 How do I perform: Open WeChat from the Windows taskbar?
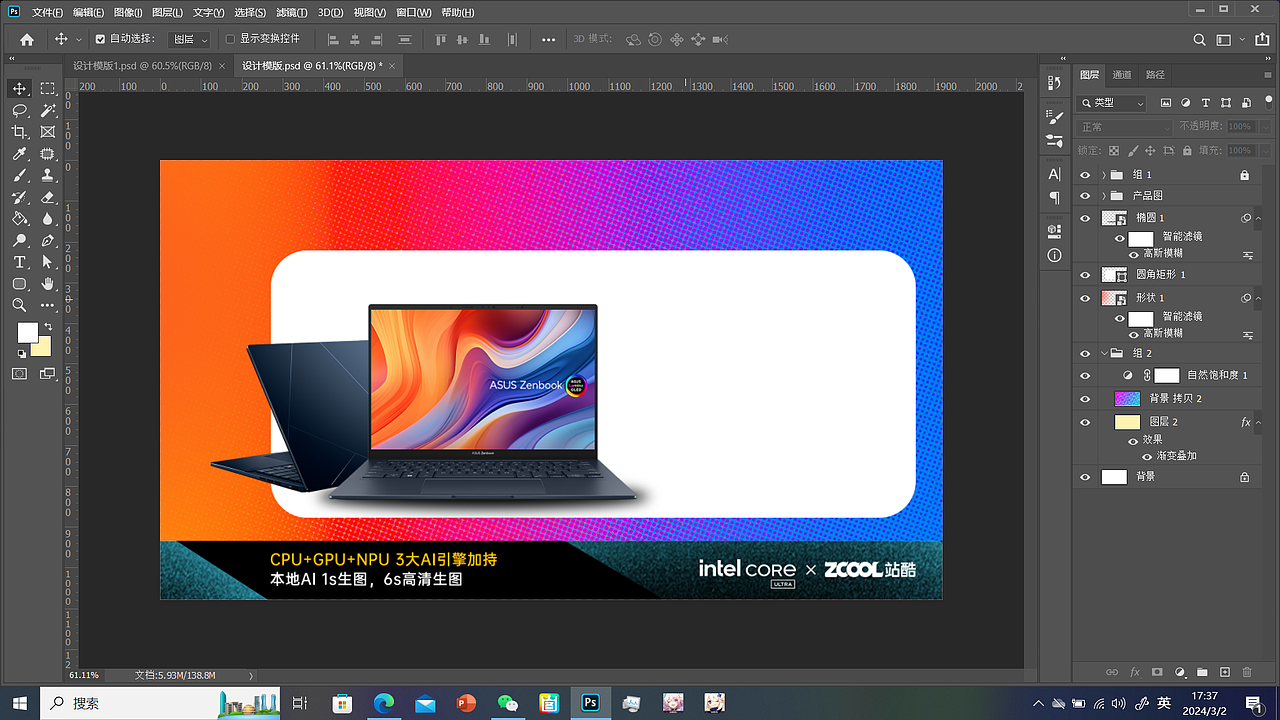coord(508,703)
